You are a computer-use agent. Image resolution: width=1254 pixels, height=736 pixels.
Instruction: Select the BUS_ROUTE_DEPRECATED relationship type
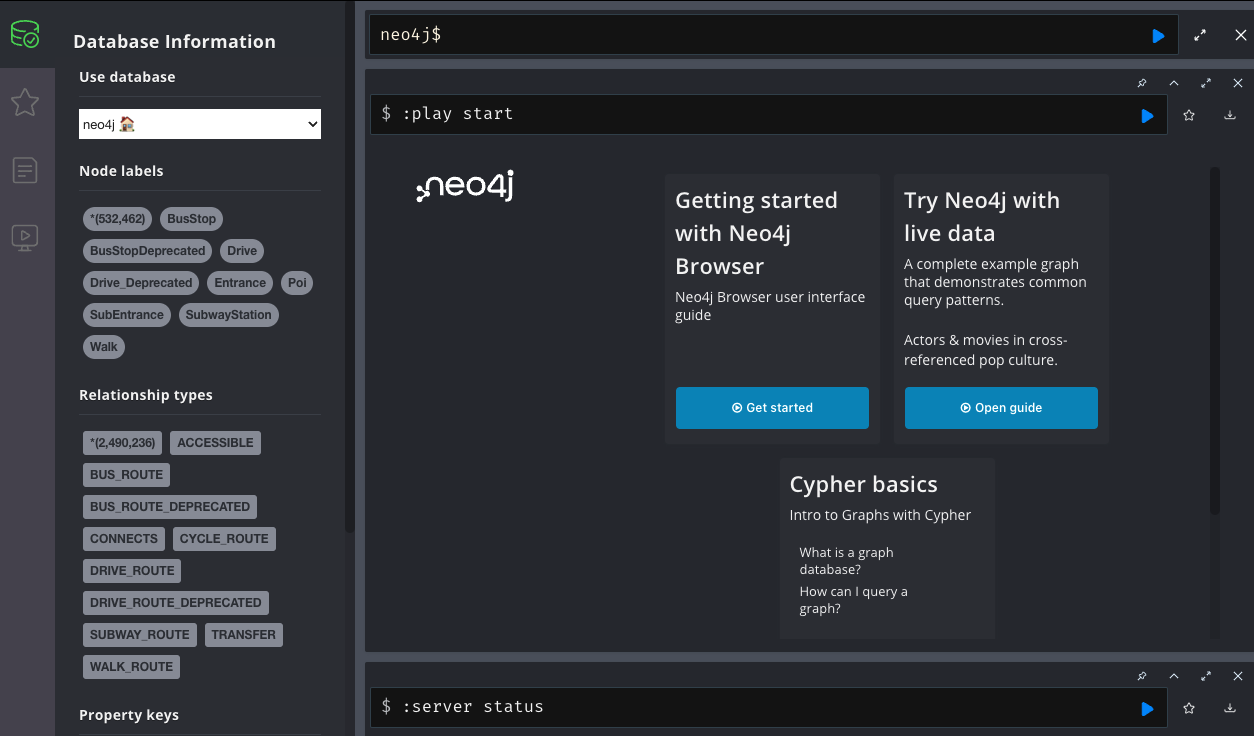point(170,507)
